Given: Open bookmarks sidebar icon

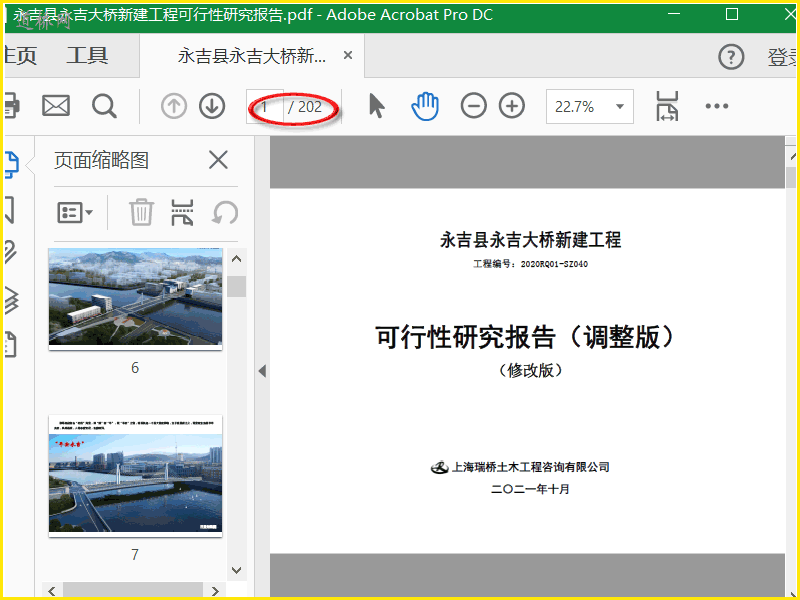Looking at the screenshot, I should point(10,210).
